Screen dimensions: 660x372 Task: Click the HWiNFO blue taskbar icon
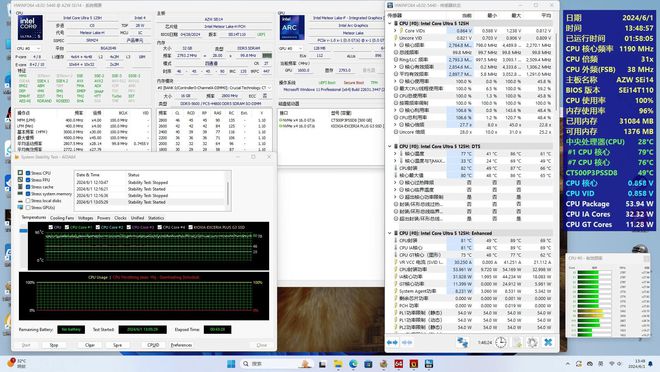point(429,364)
